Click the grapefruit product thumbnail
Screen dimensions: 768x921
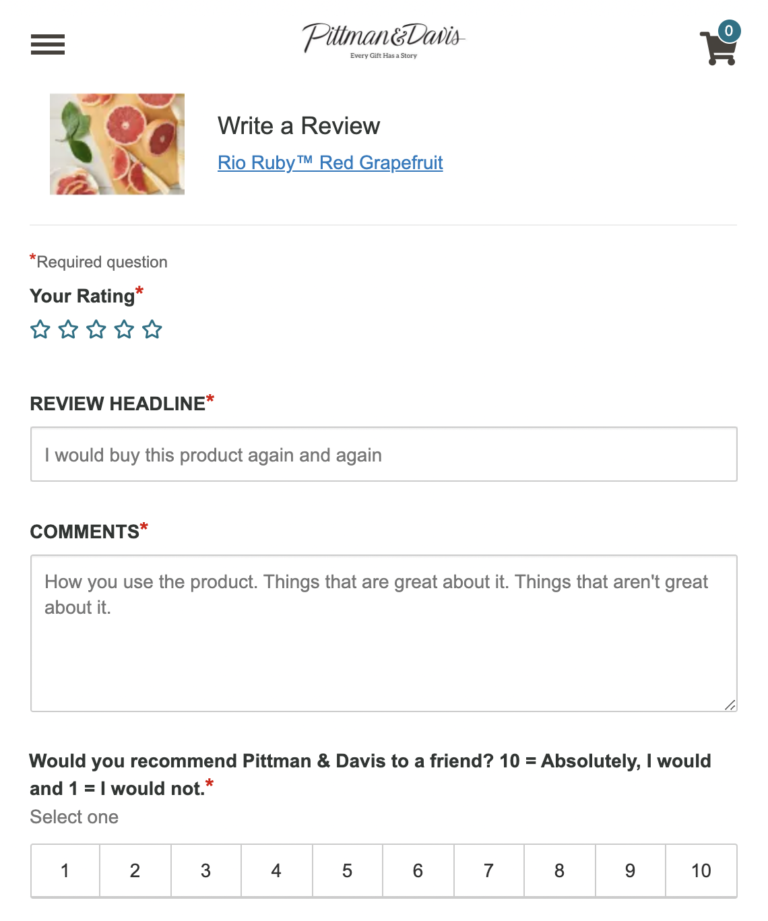coord(117,144)
